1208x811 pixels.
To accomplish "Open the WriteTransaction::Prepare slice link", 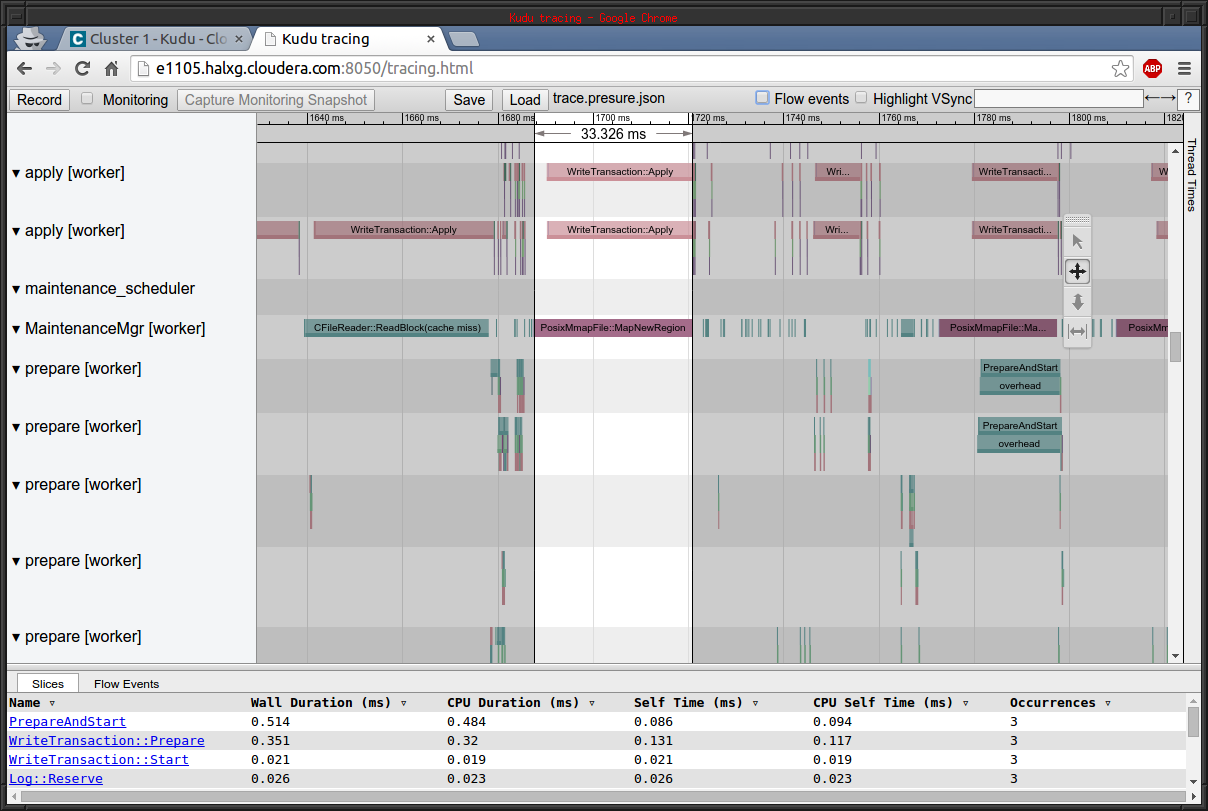I will click(106, 741).
